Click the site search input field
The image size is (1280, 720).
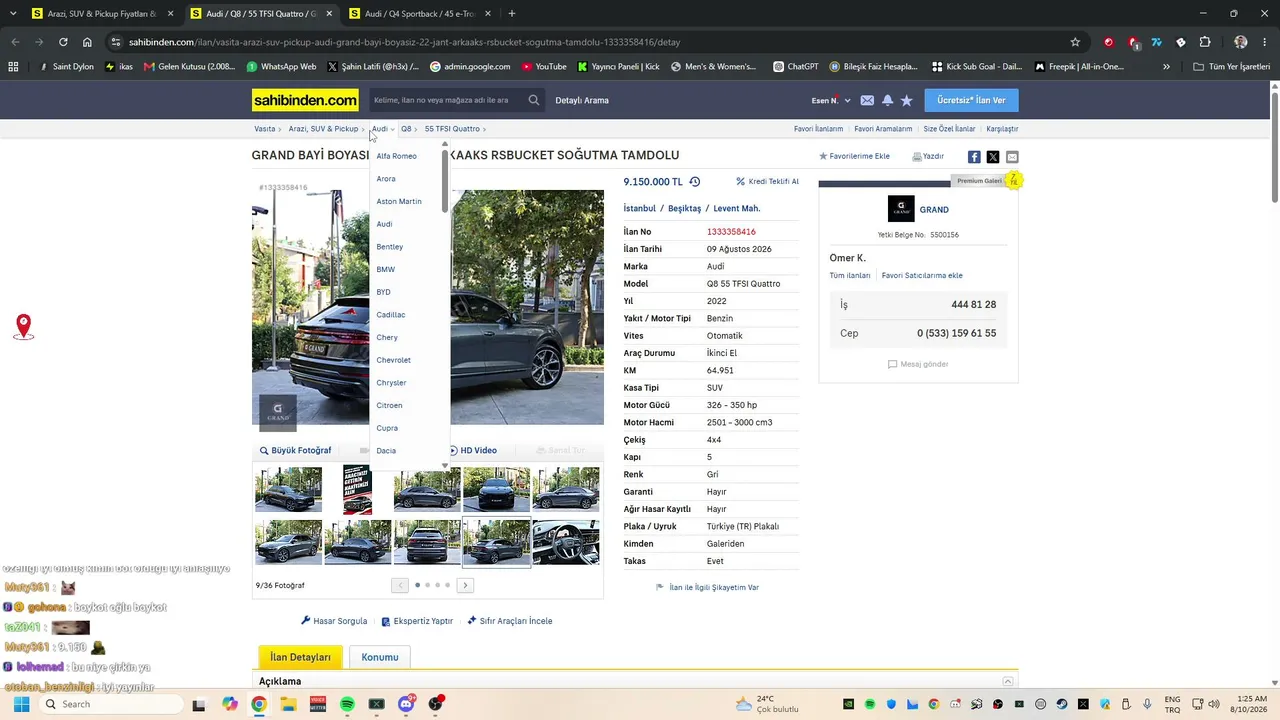[448, 100]
